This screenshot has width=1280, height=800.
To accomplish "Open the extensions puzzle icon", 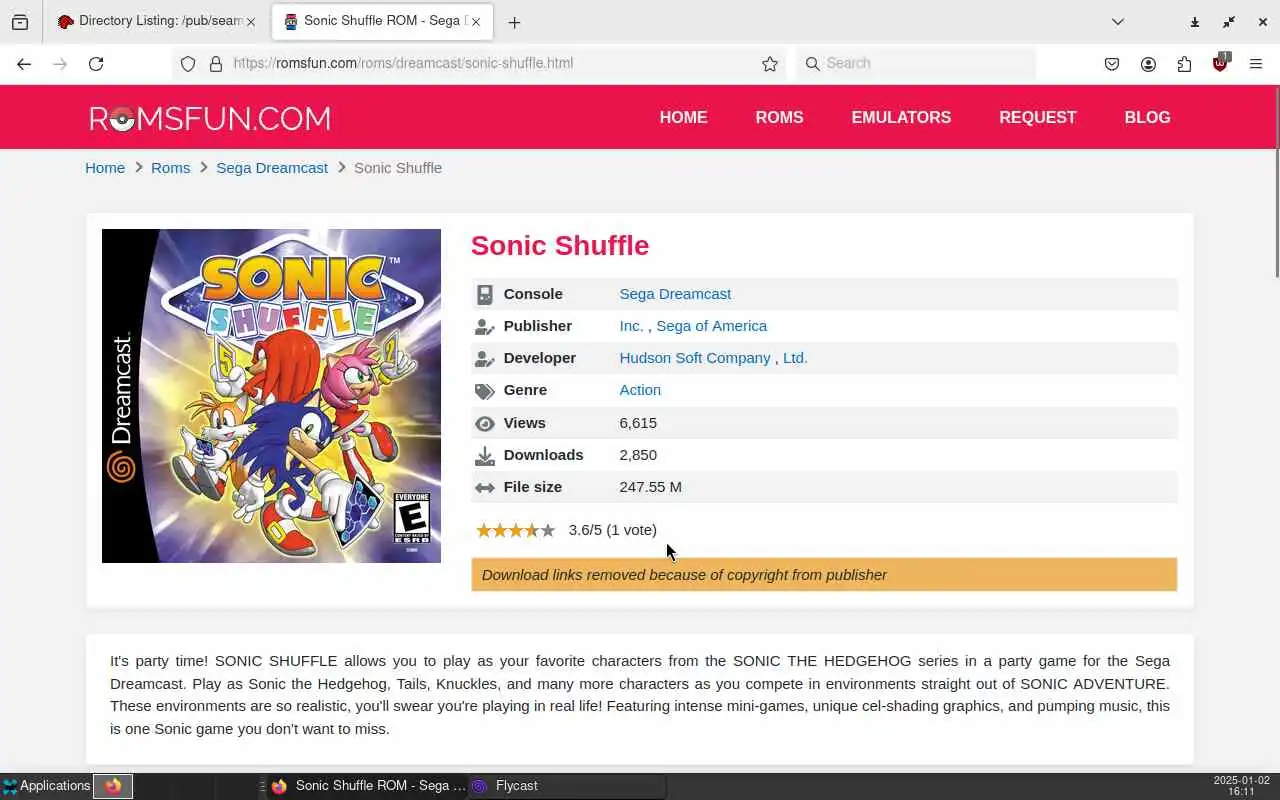I will pyautogui.click(x=1184, y=64).
